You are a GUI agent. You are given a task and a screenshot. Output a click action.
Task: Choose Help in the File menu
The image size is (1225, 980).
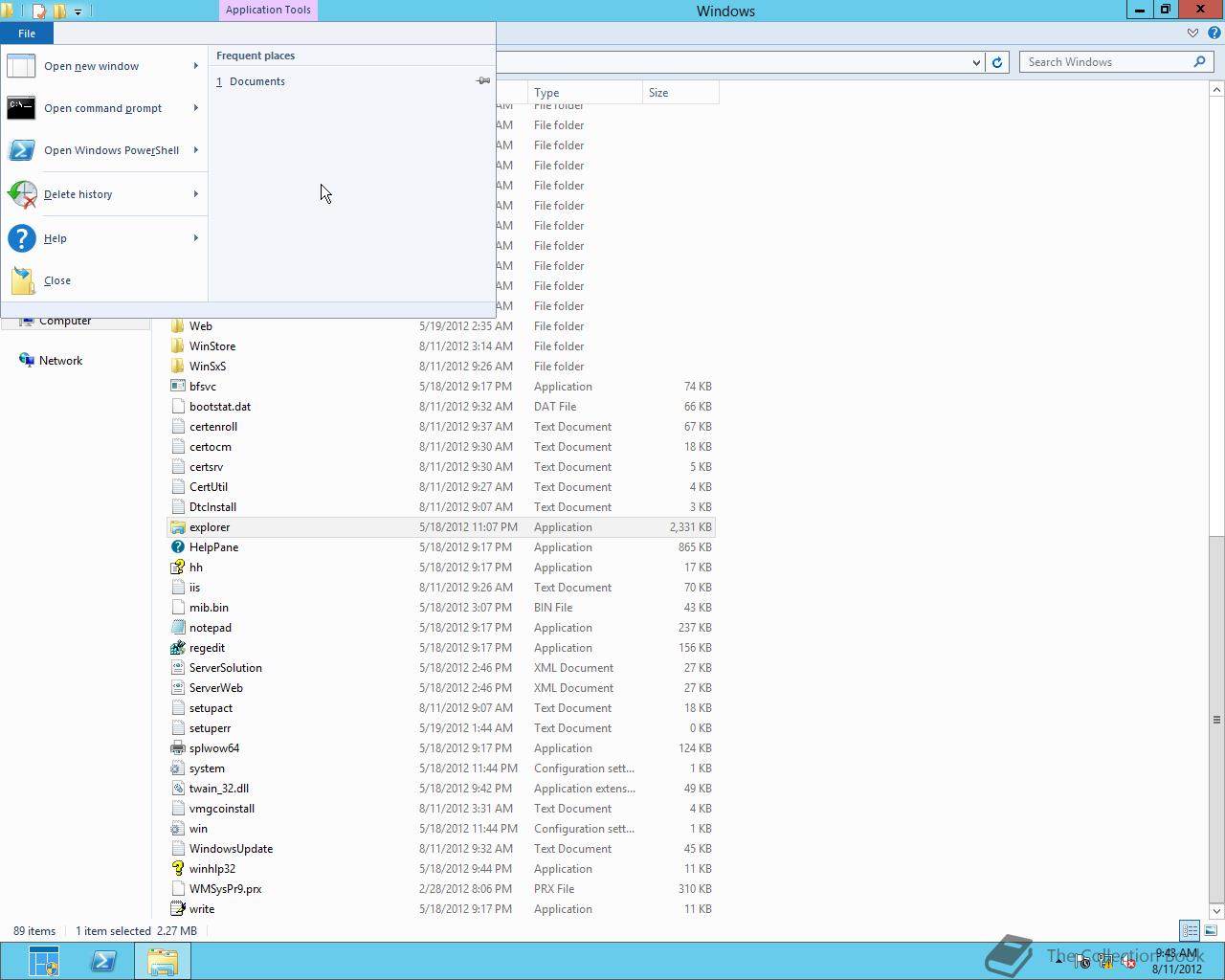[x=104, y=238]
